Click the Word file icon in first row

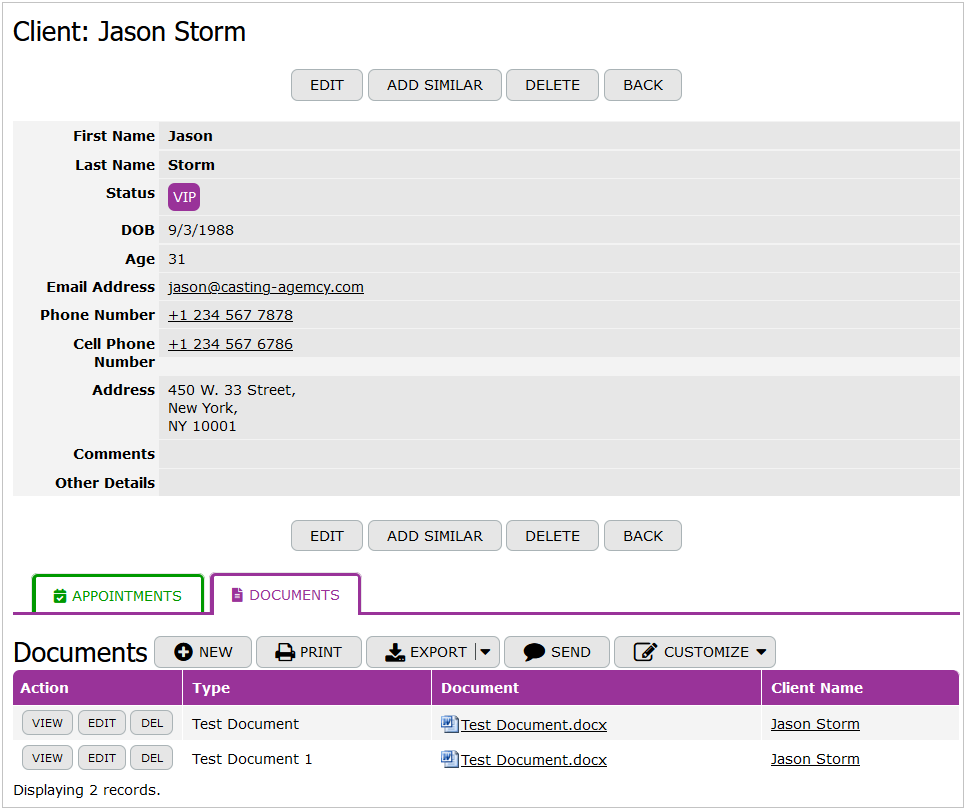(x=450, y=724)
